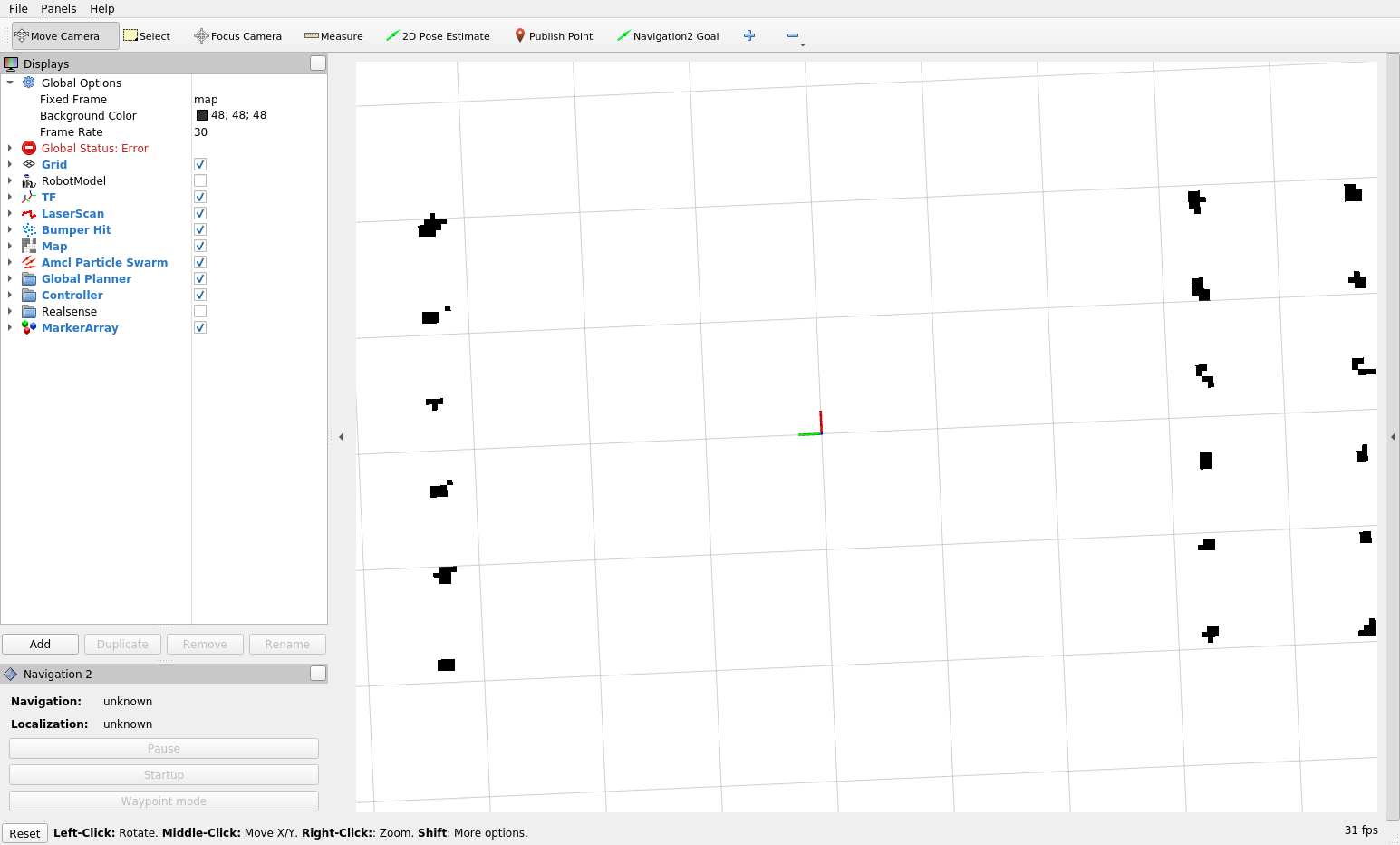Click the Select tool in the toolbar
This screenshot has width=1400, height=845.
click(147, 35)
